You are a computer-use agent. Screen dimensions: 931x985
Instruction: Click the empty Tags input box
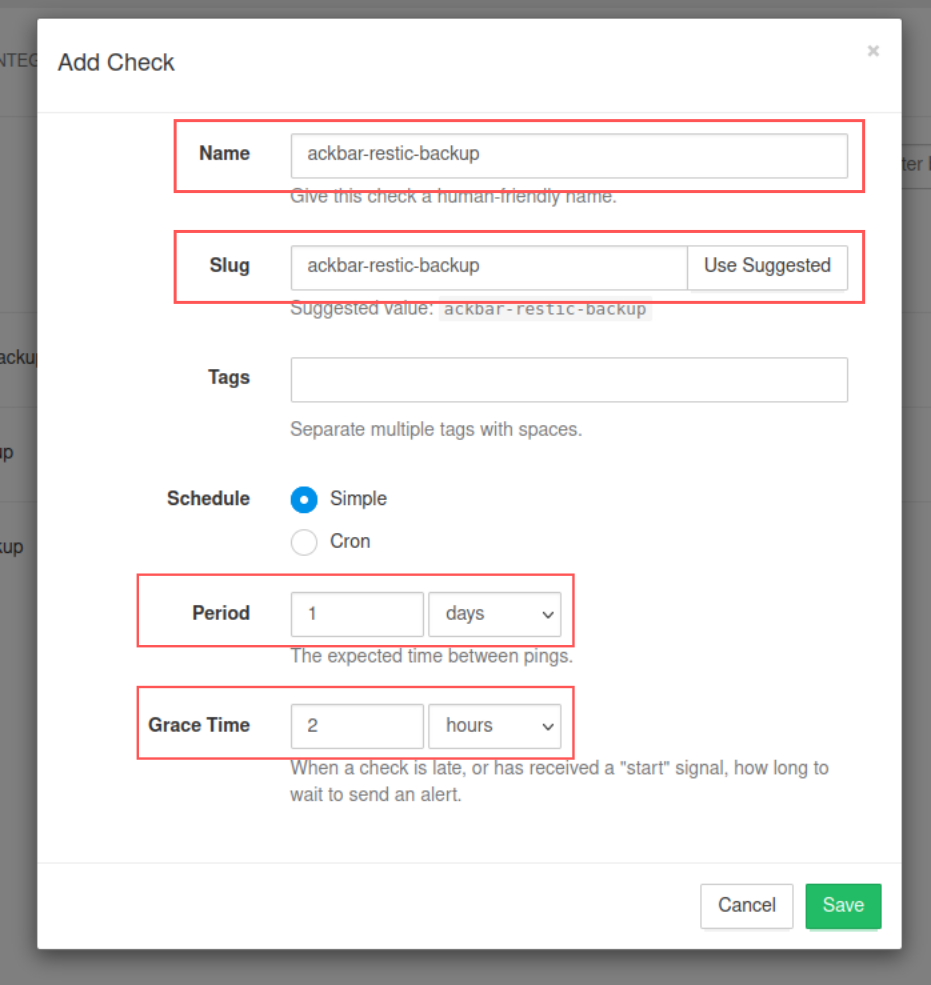coord(568,380)
